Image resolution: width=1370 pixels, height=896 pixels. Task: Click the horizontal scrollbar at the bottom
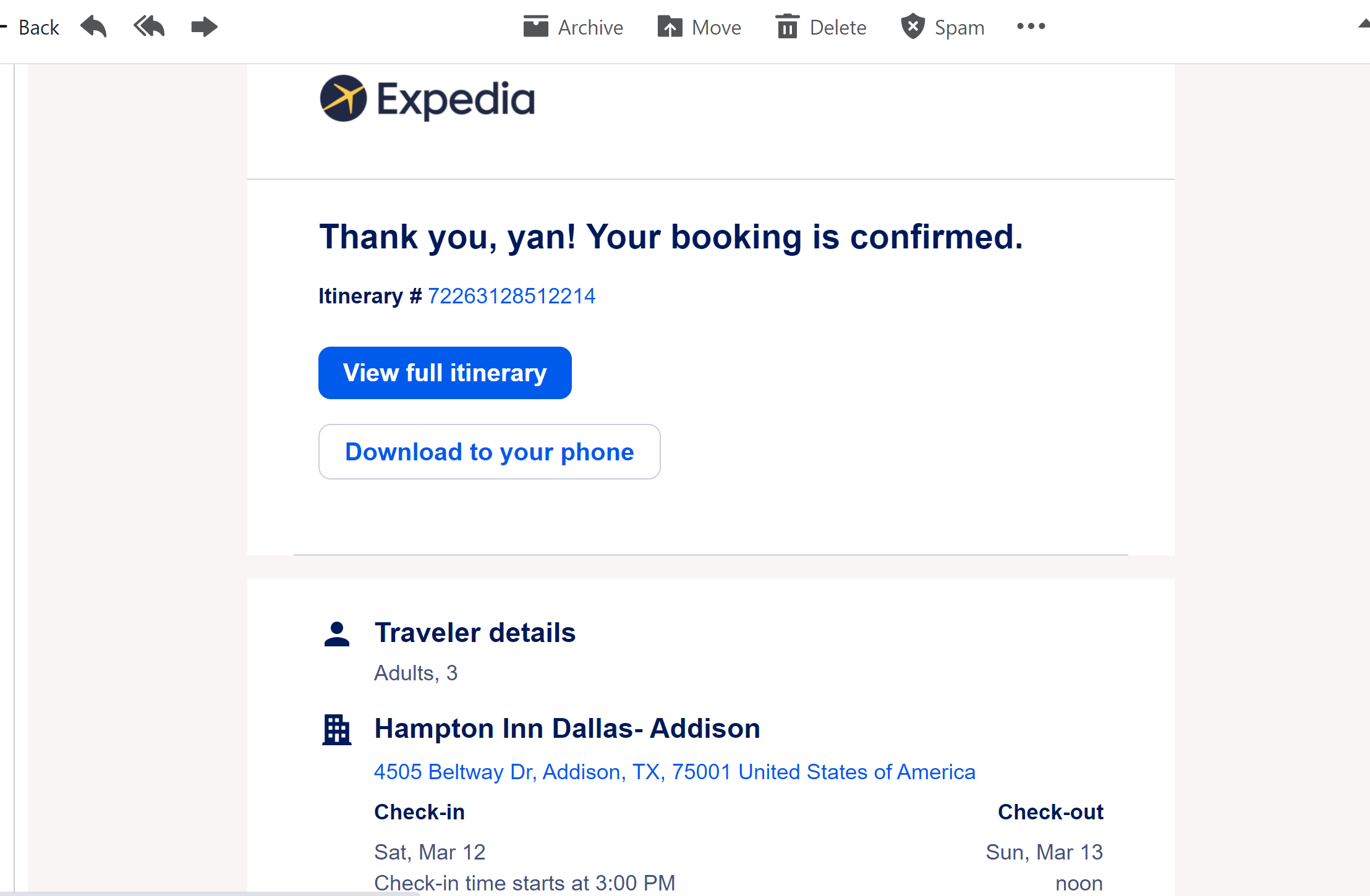(210, 893)
